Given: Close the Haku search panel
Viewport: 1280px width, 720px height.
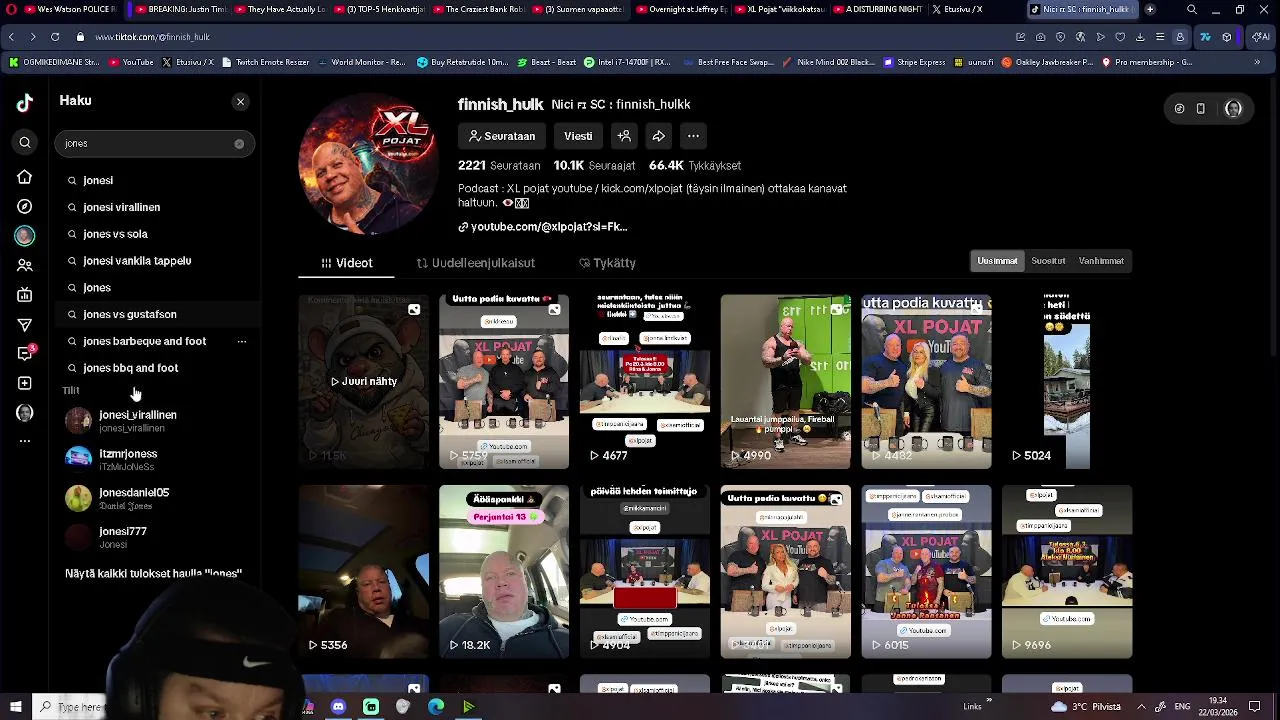Looking at the screenshot, I should coord(240,102).
